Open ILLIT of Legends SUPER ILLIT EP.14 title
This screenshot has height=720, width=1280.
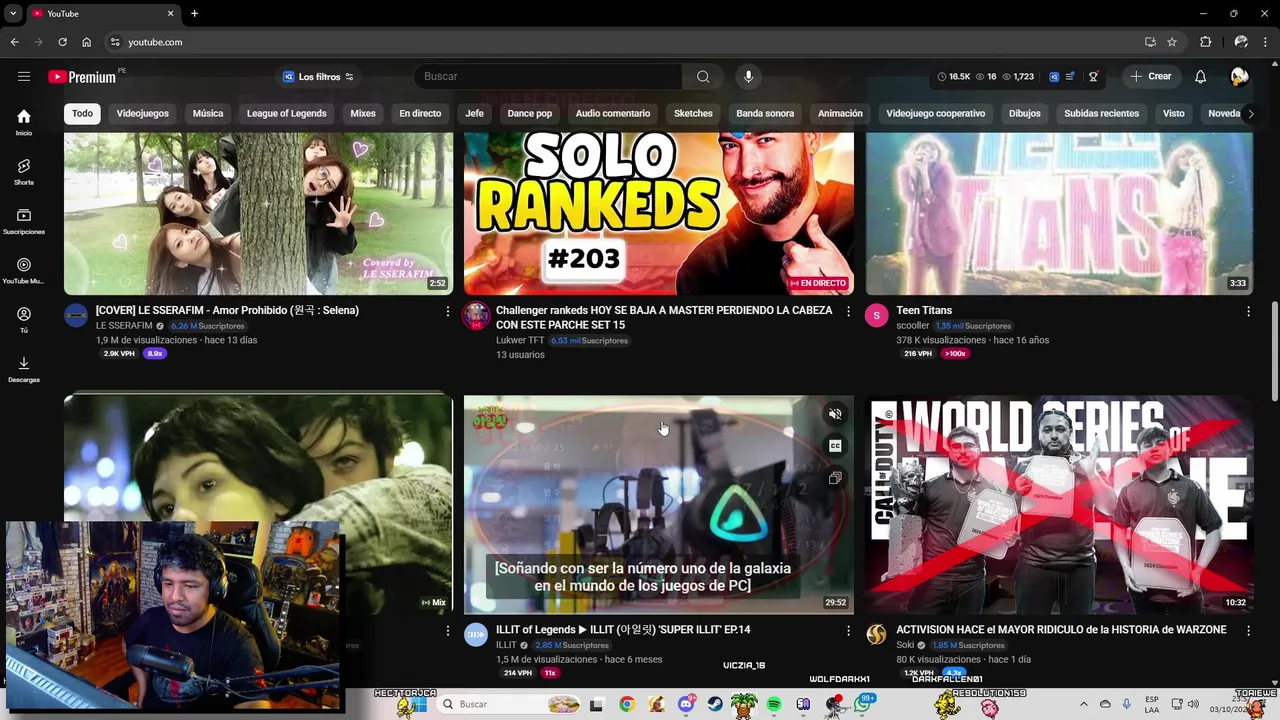click(623, 630)
